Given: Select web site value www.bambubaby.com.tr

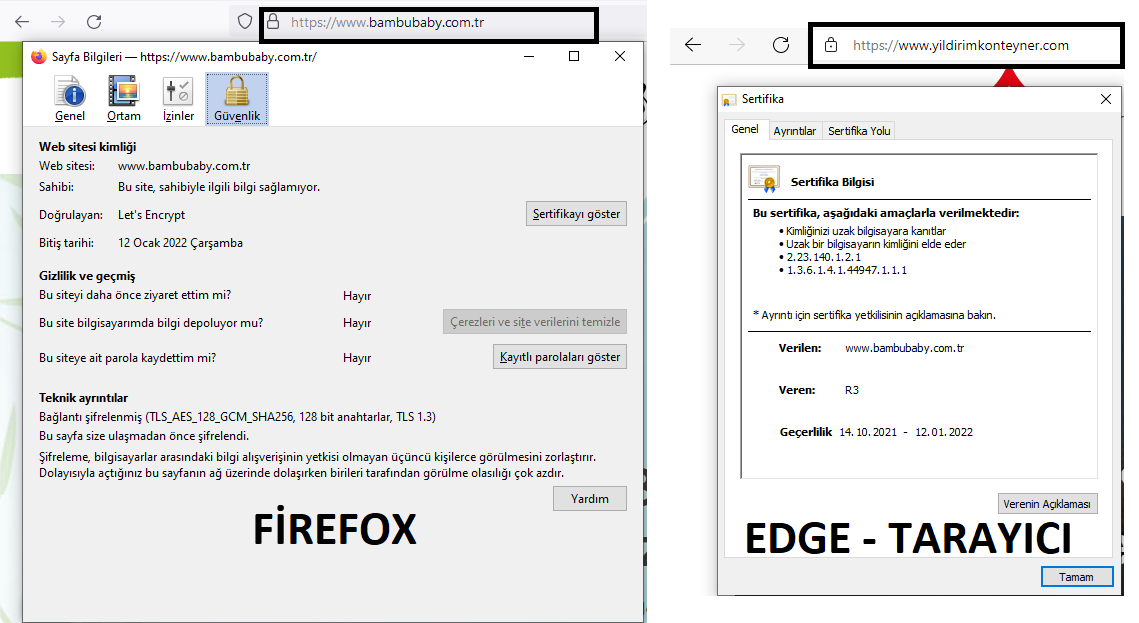Looking at the screenshot, I should tap(184, 166).
